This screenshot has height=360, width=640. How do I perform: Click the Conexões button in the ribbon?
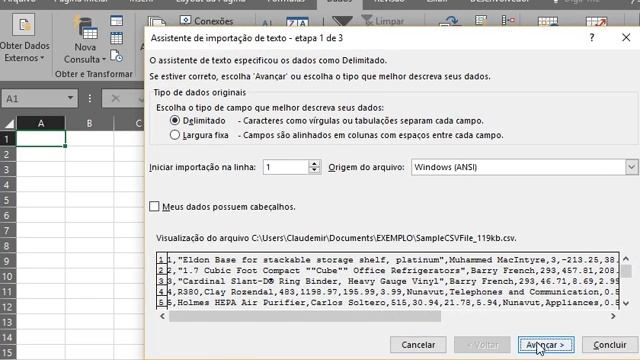click(207, 21)
